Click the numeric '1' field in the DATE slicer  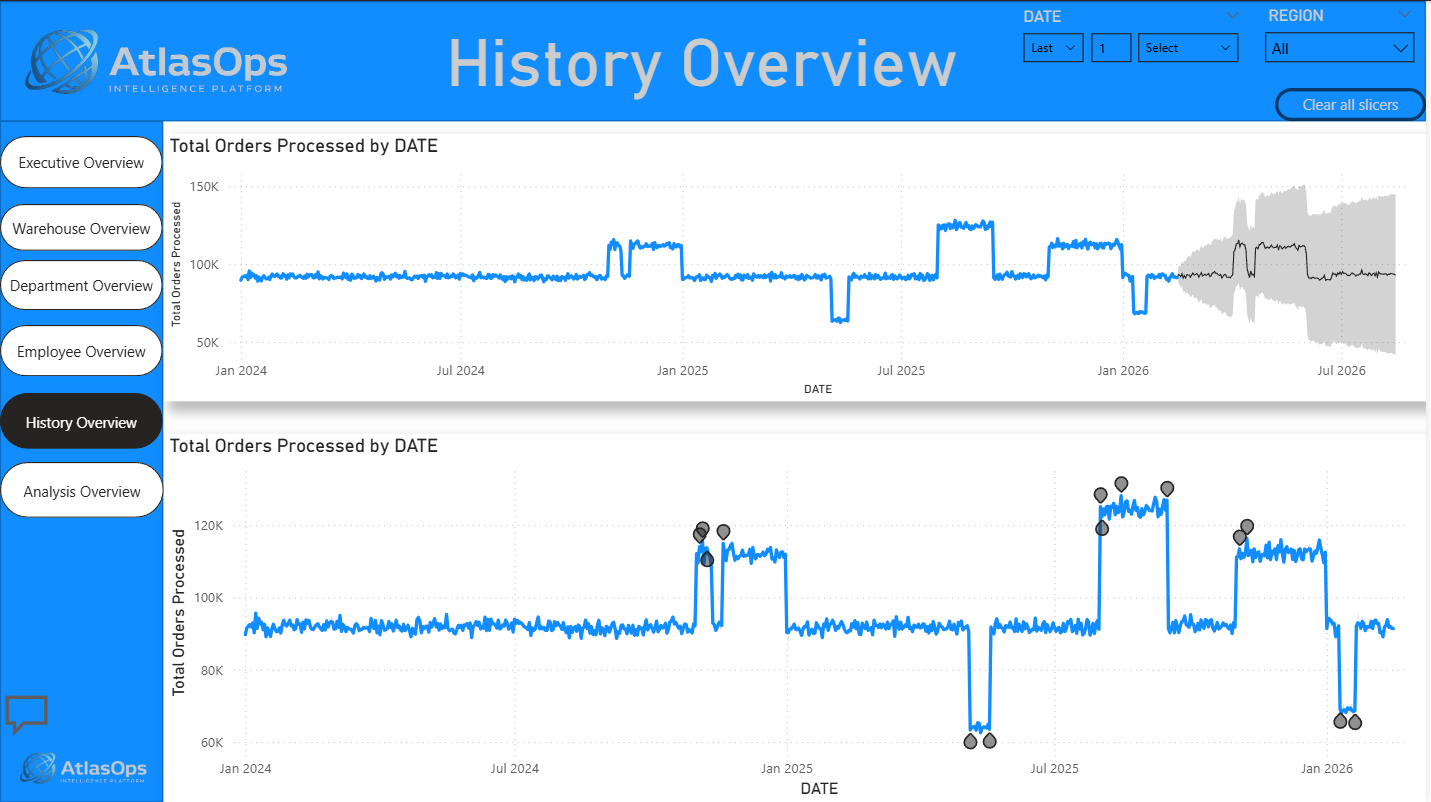(x=1112, y=47)
